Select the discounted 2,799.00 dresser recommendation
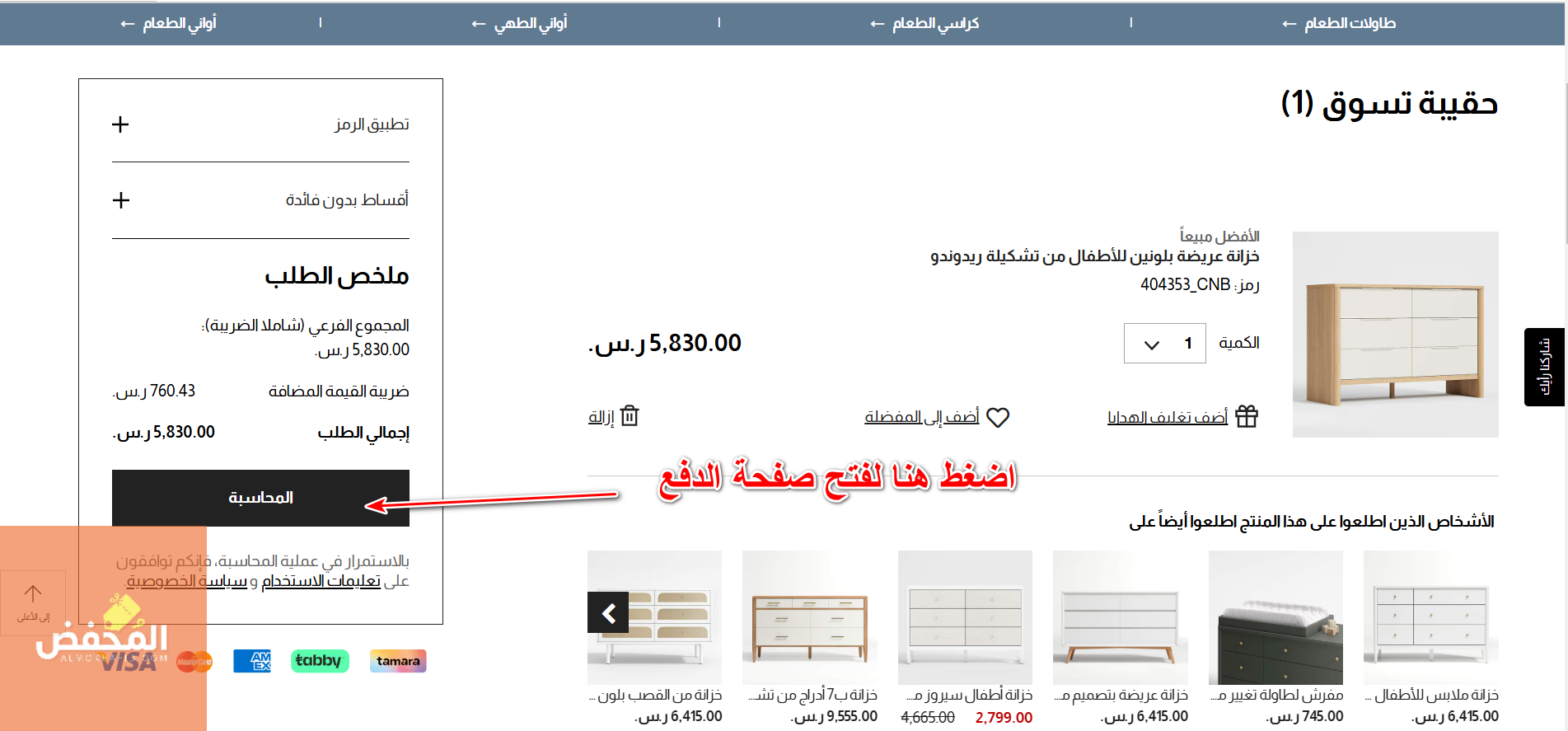This screenshot has width=1568, height=731. (965, 618)
